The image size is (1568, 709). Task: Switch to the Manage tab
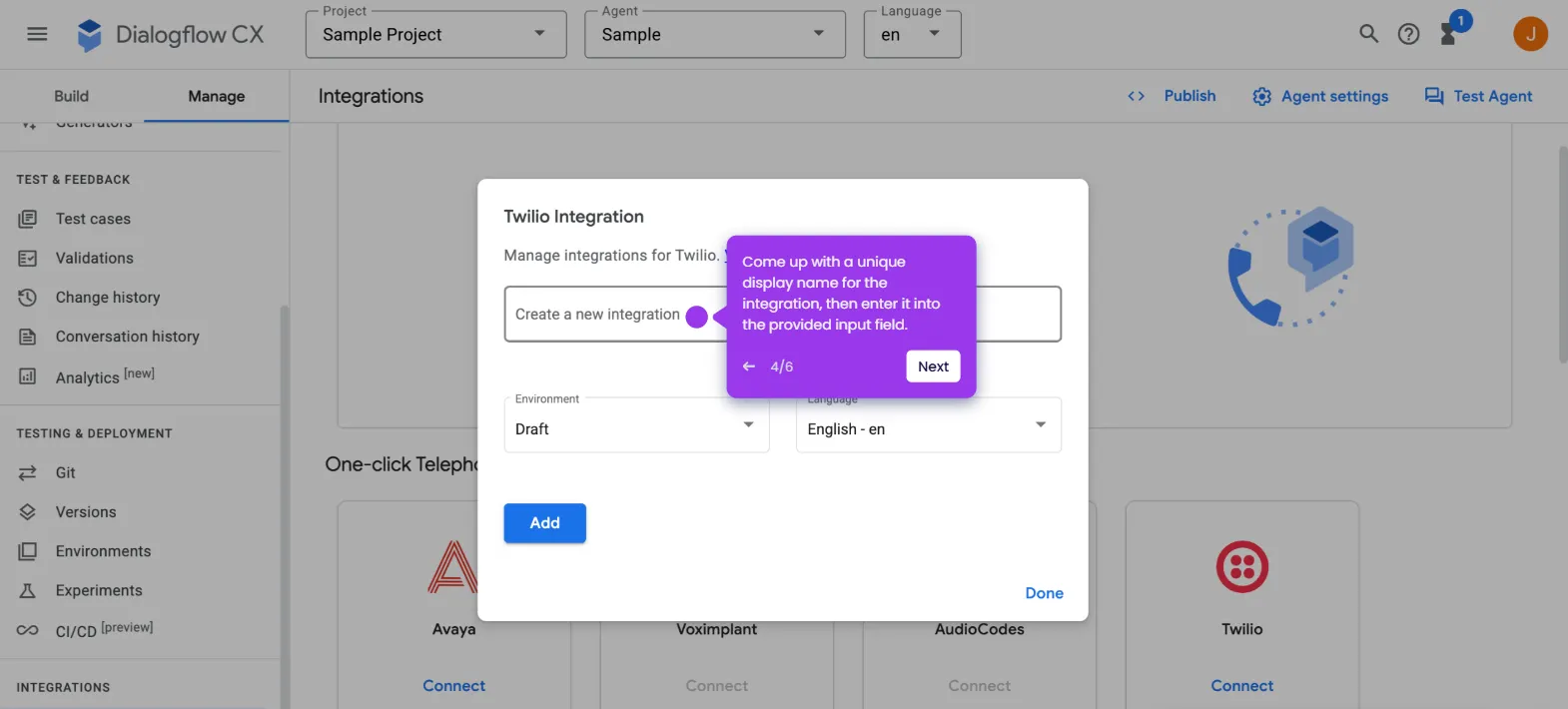click(x=217, y=96)
